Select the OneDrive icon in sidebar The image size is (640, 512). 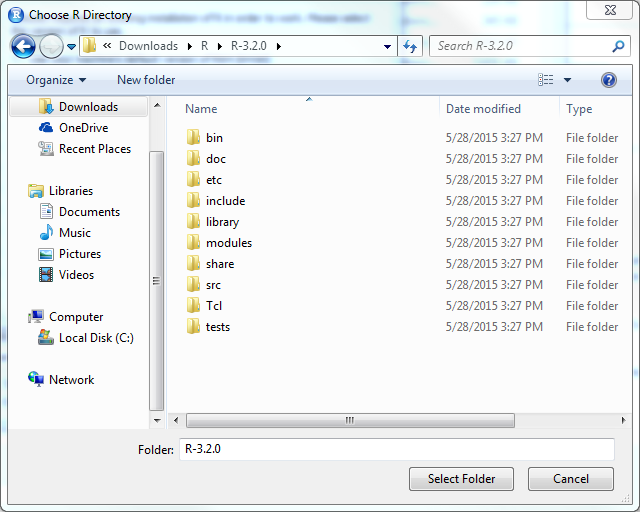click(x=46, y=128)
